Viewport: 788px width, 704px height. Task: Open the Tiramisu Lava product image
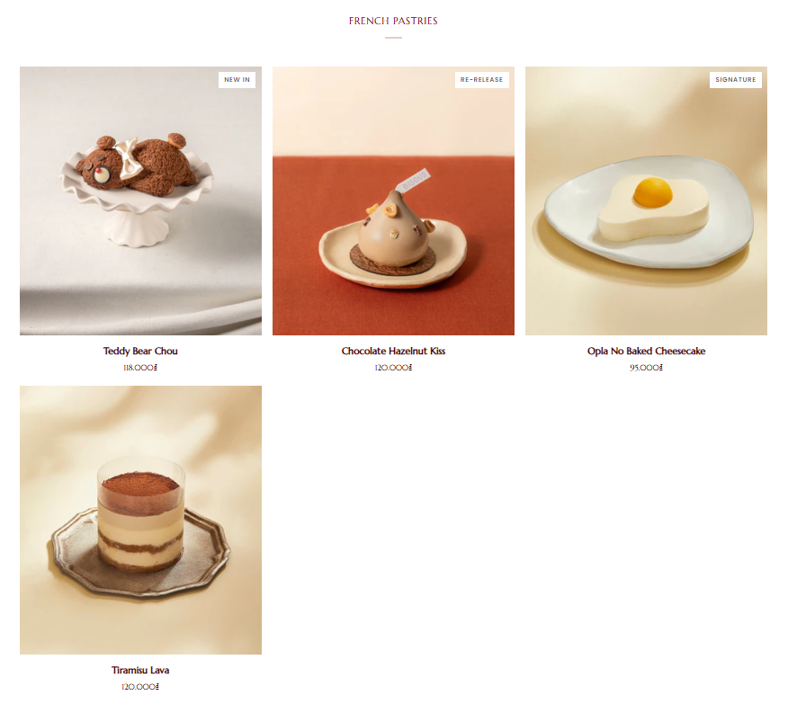point(141,520)
